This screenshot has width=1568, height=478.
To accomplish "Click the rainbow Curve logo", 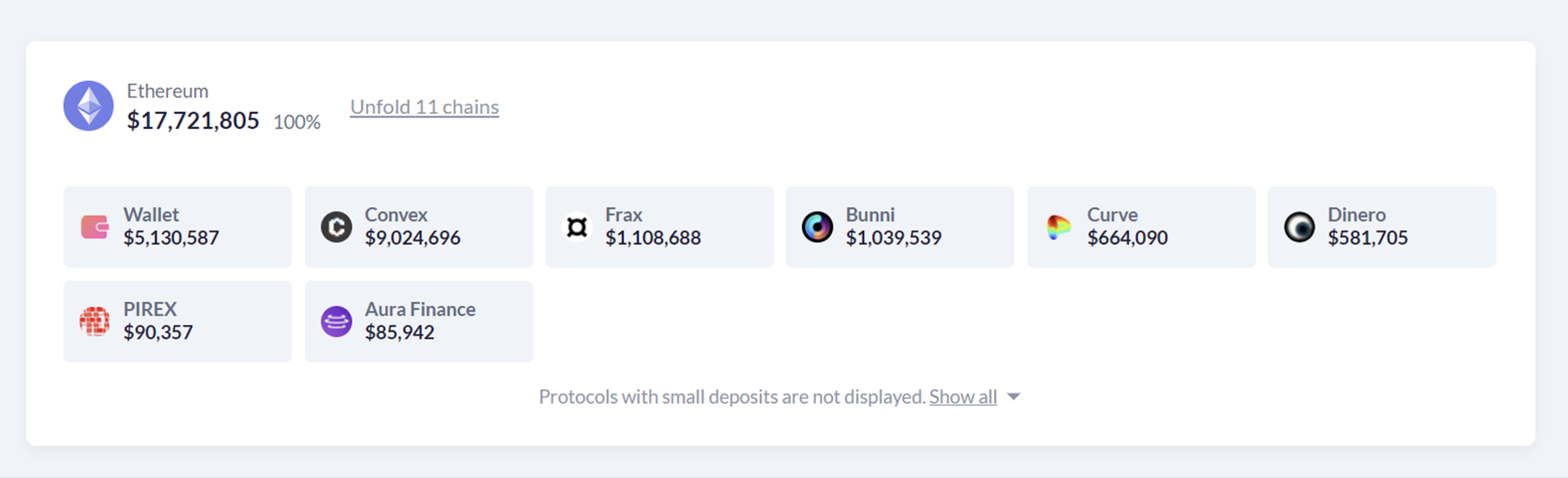I will pyautogui.click(x=1058, y=227).
